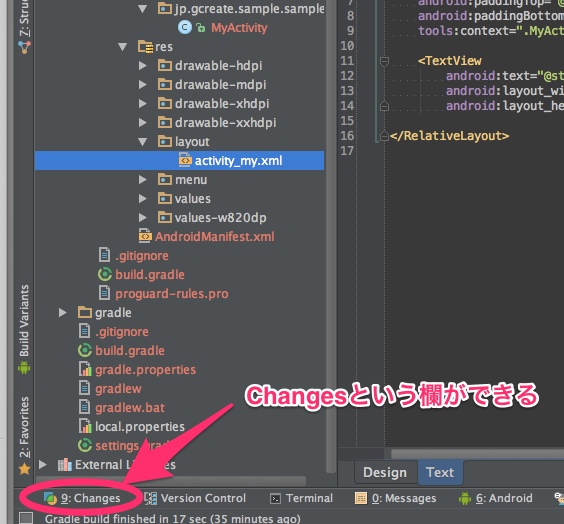Click the activity_my.xml file icon

point(185,160)
